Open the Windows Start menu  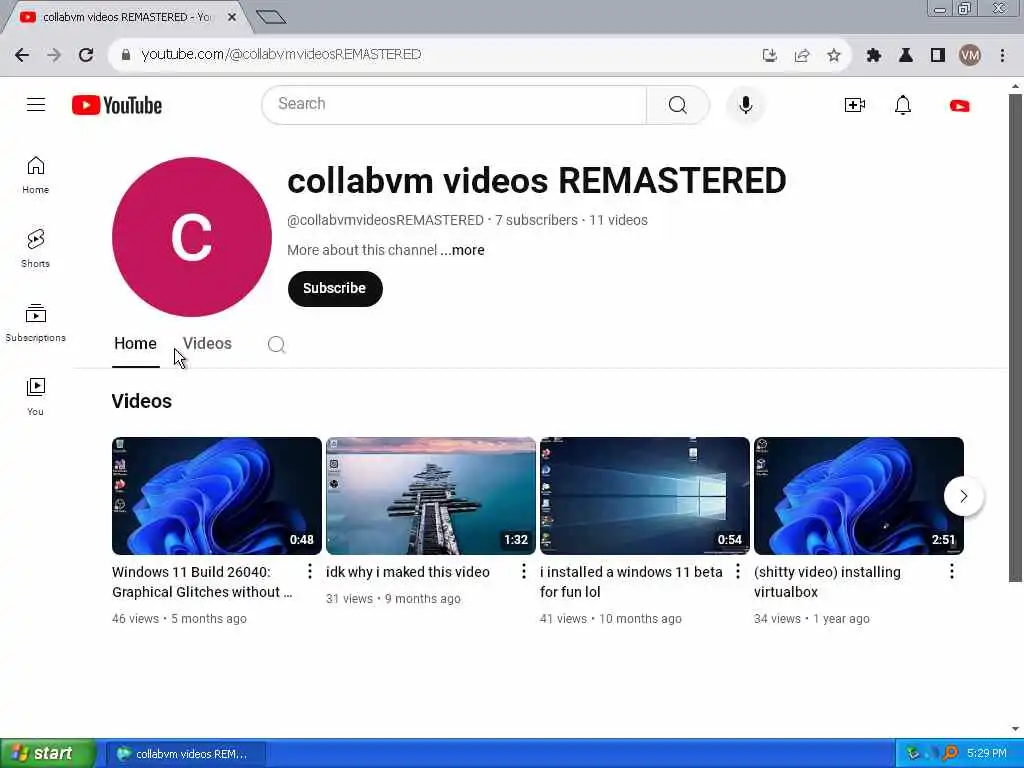(x=47, y=754)
